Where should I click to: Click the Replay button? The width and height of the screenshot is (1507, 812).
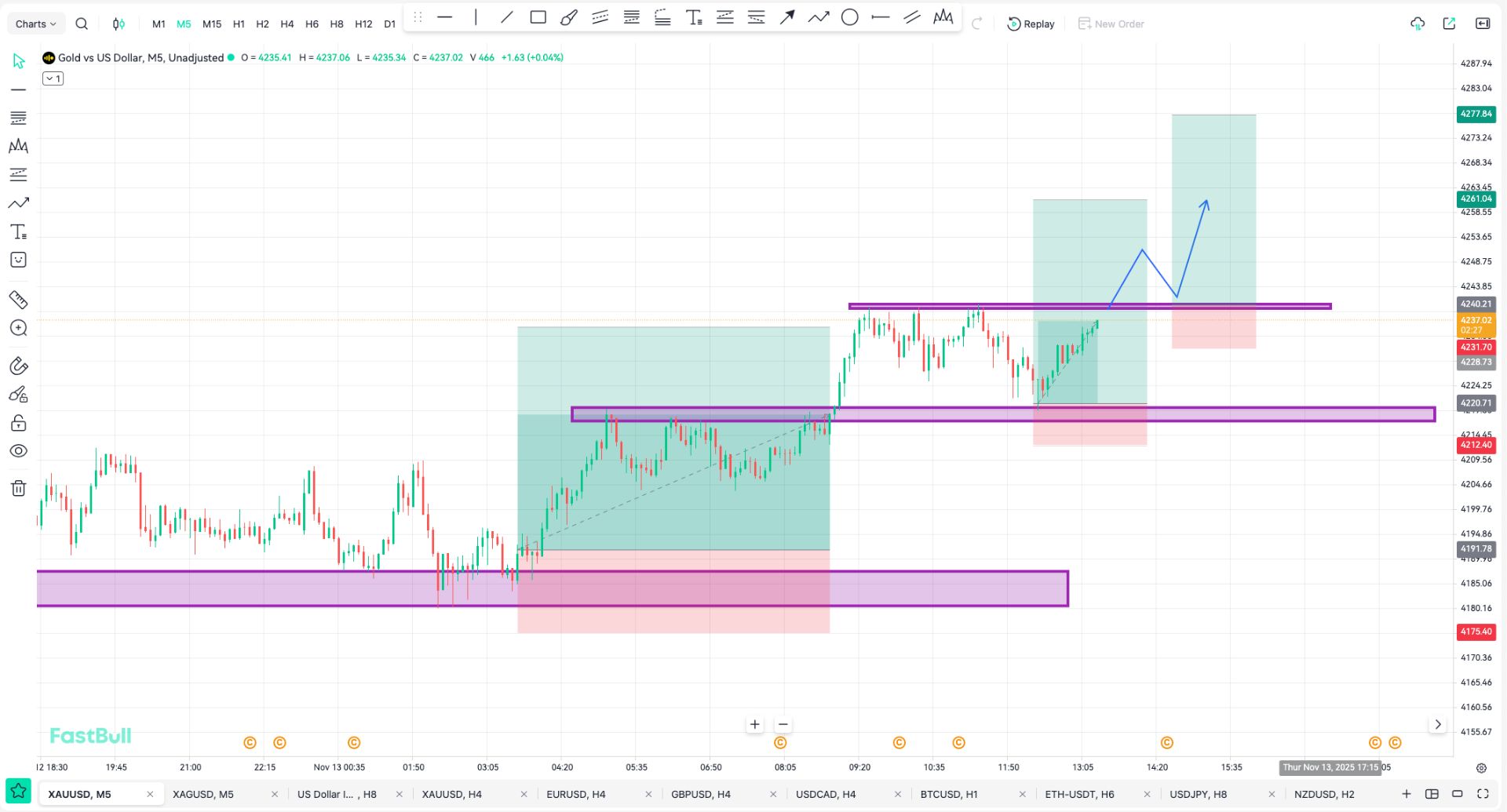tap(1031, 24)
